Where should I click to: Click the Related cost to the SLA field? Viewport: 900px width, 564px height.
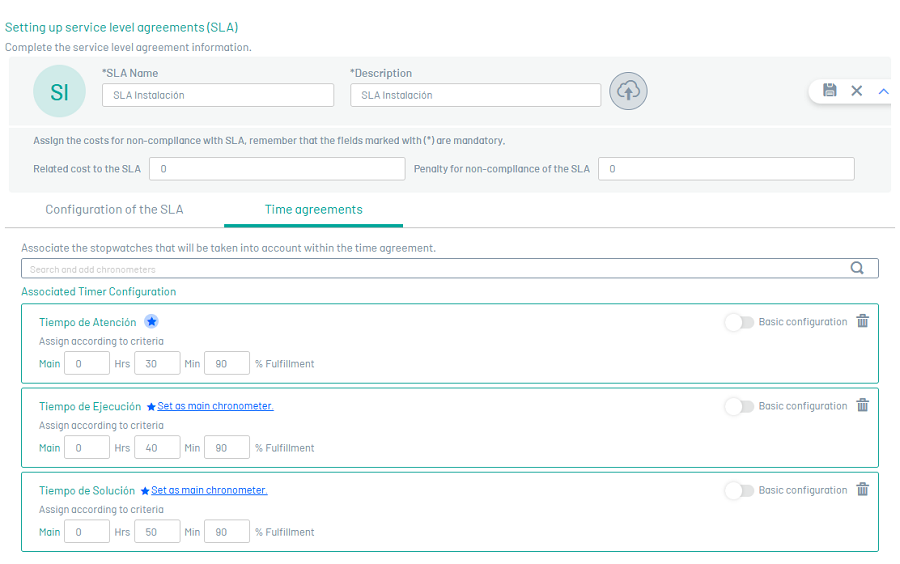pyautogui.click(x=277, y=169)
